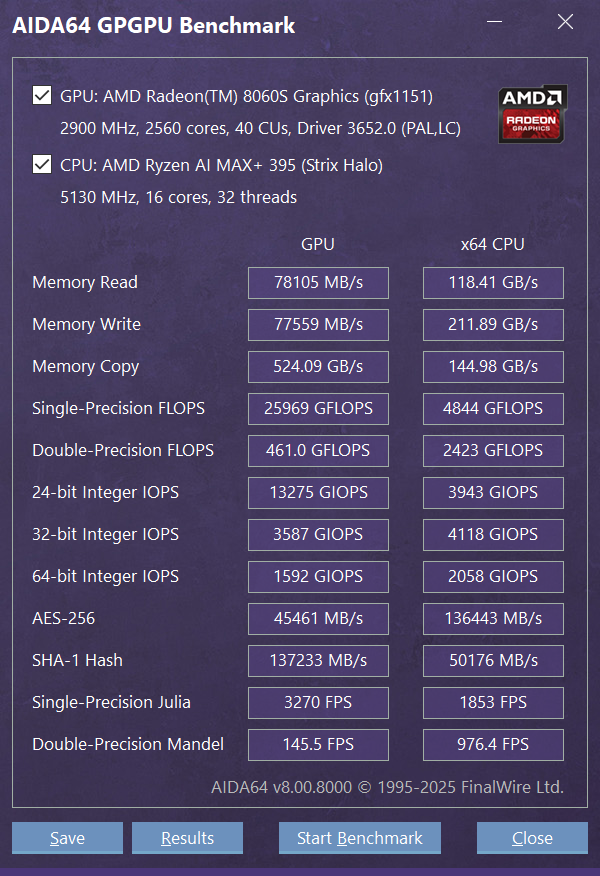Click the CPU 32-bit Integer IOPS value

tap(493, 535)
